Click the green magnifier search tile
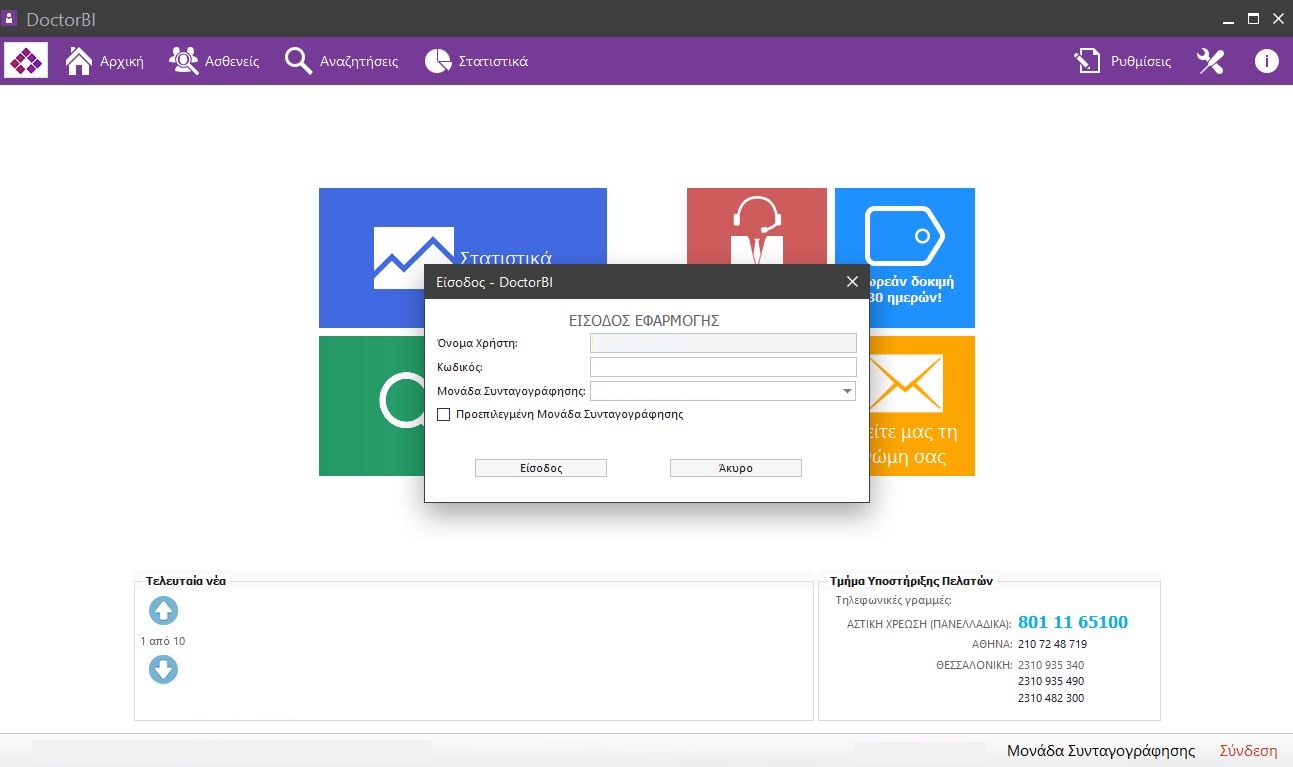Screen dimensions: 1293x767 (x=371, y=405)
